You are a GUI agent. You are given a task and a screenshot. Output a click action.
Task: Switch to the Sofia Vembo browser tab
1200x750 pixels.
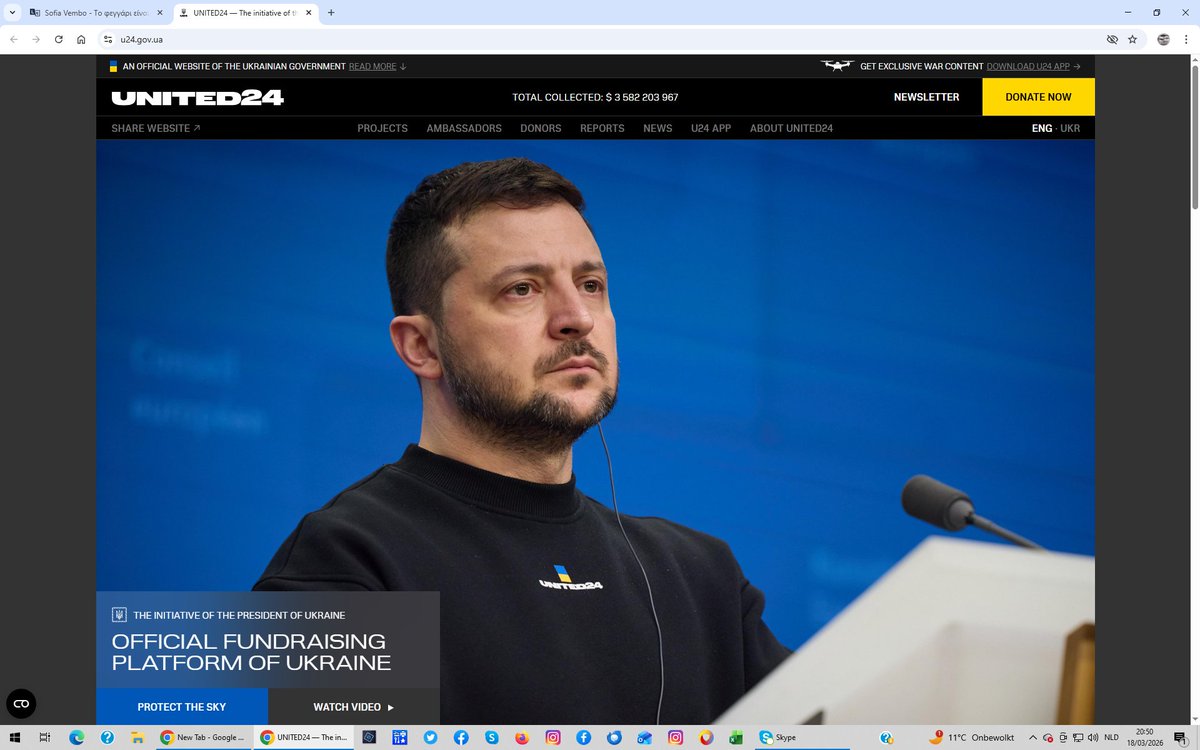click(x=97, y=13)
